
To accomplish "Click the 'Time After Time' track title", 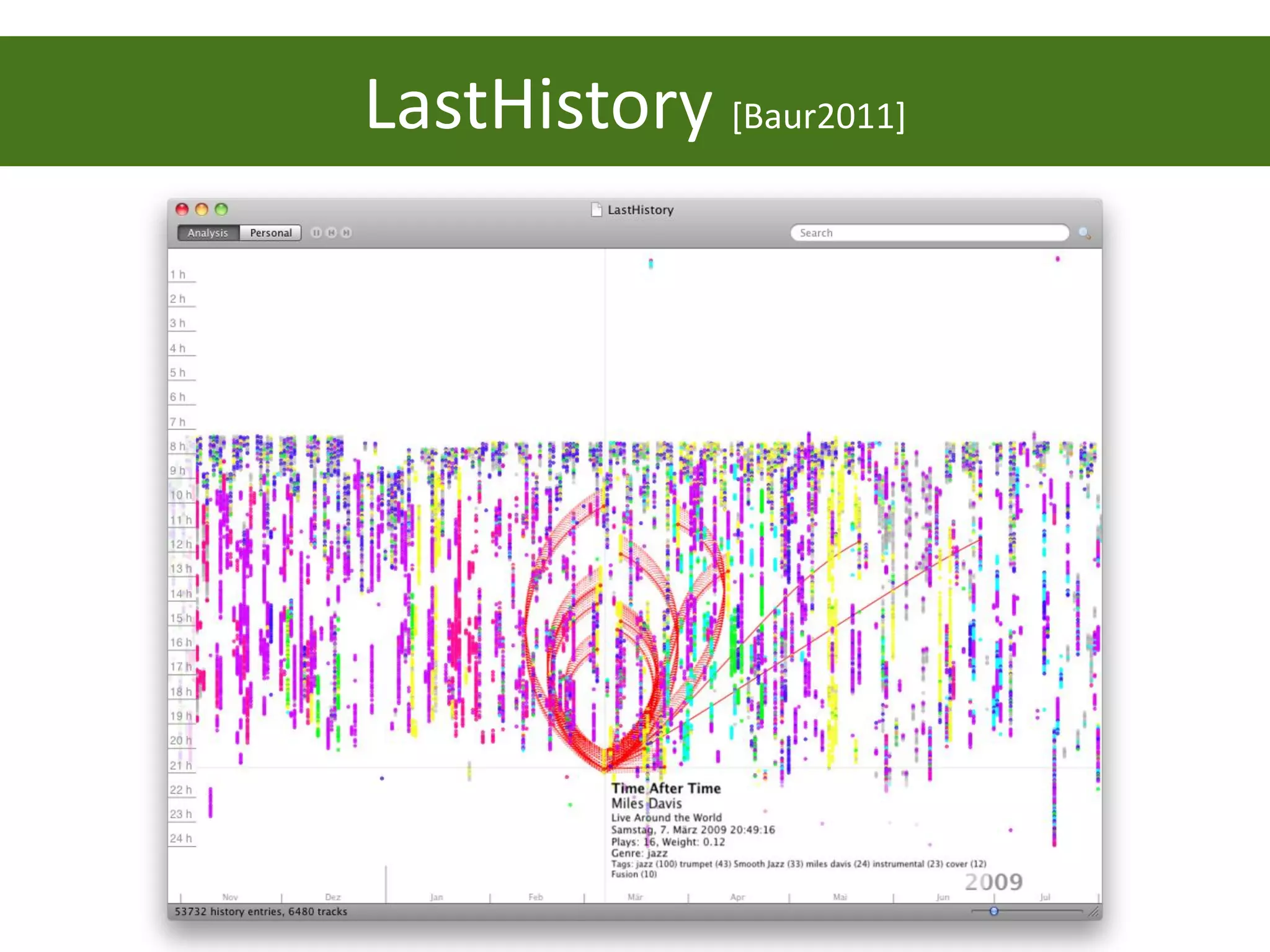I will point(666,788).
